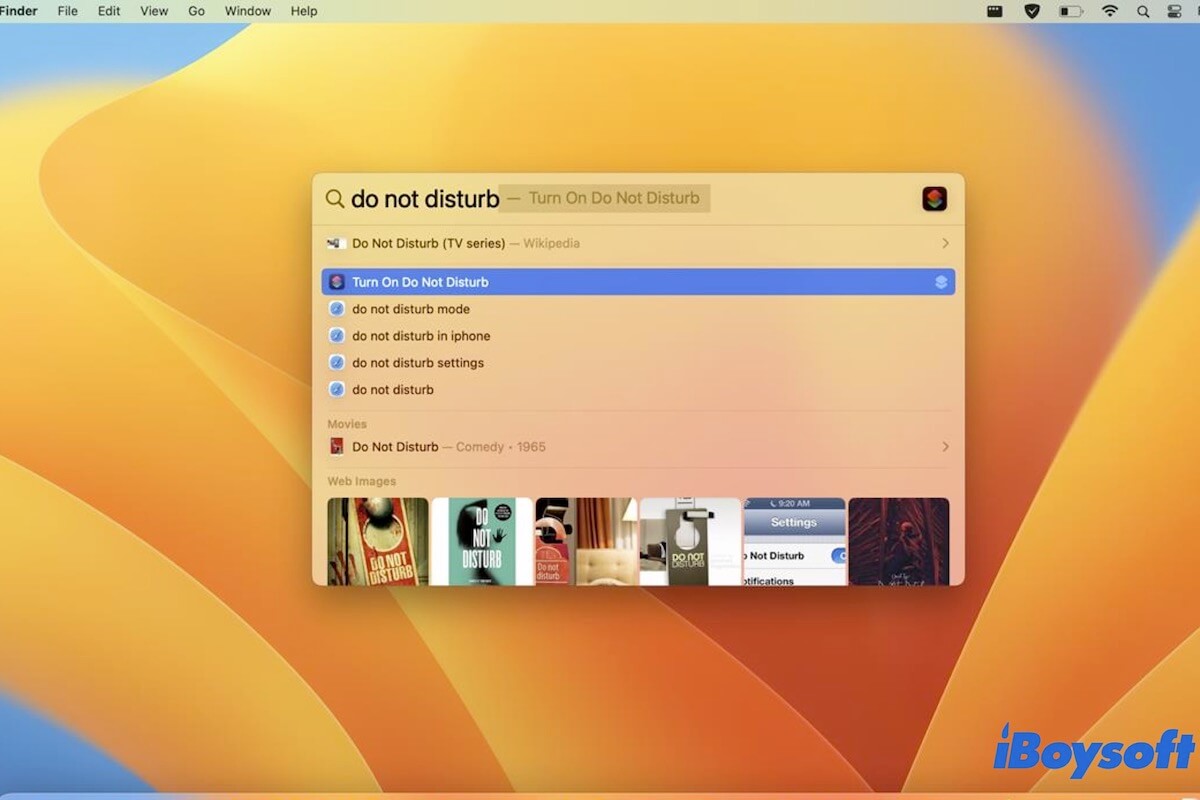Open the dark red poster web image
Viewport: 1200px width, 800px height.
[x=899, y=541]
